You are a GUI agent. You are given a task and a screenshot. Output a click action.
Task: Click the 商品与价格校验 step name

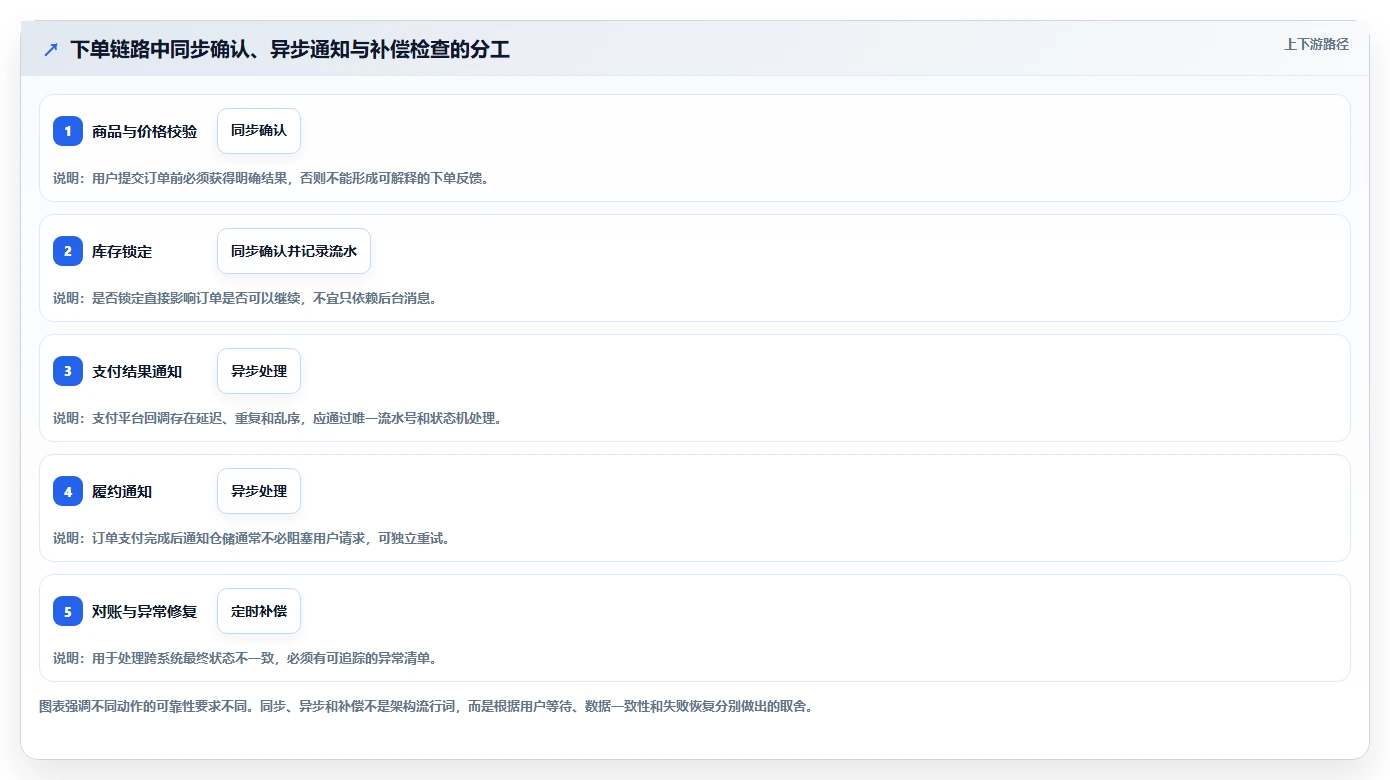[144, 131]
